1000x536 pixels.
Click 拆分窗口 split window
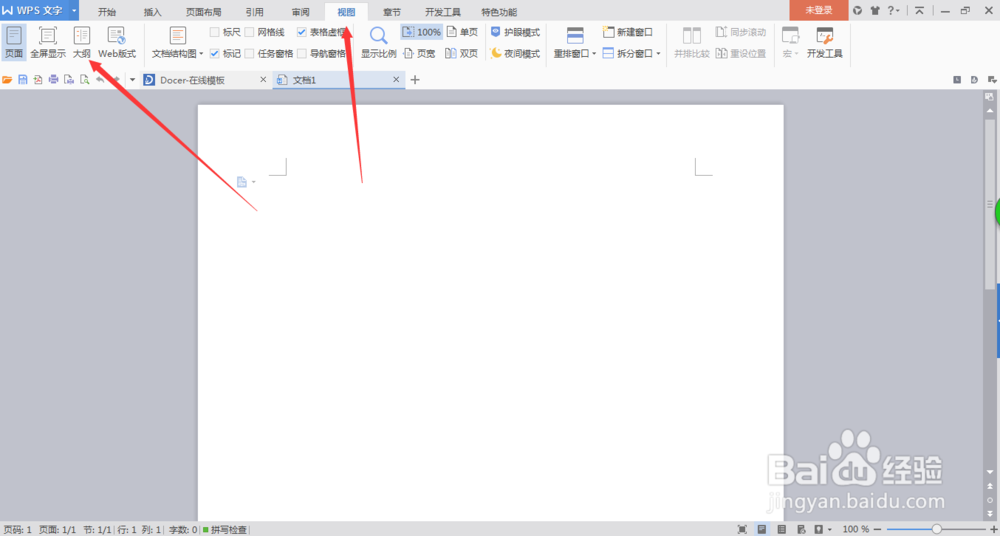[628, 54]
